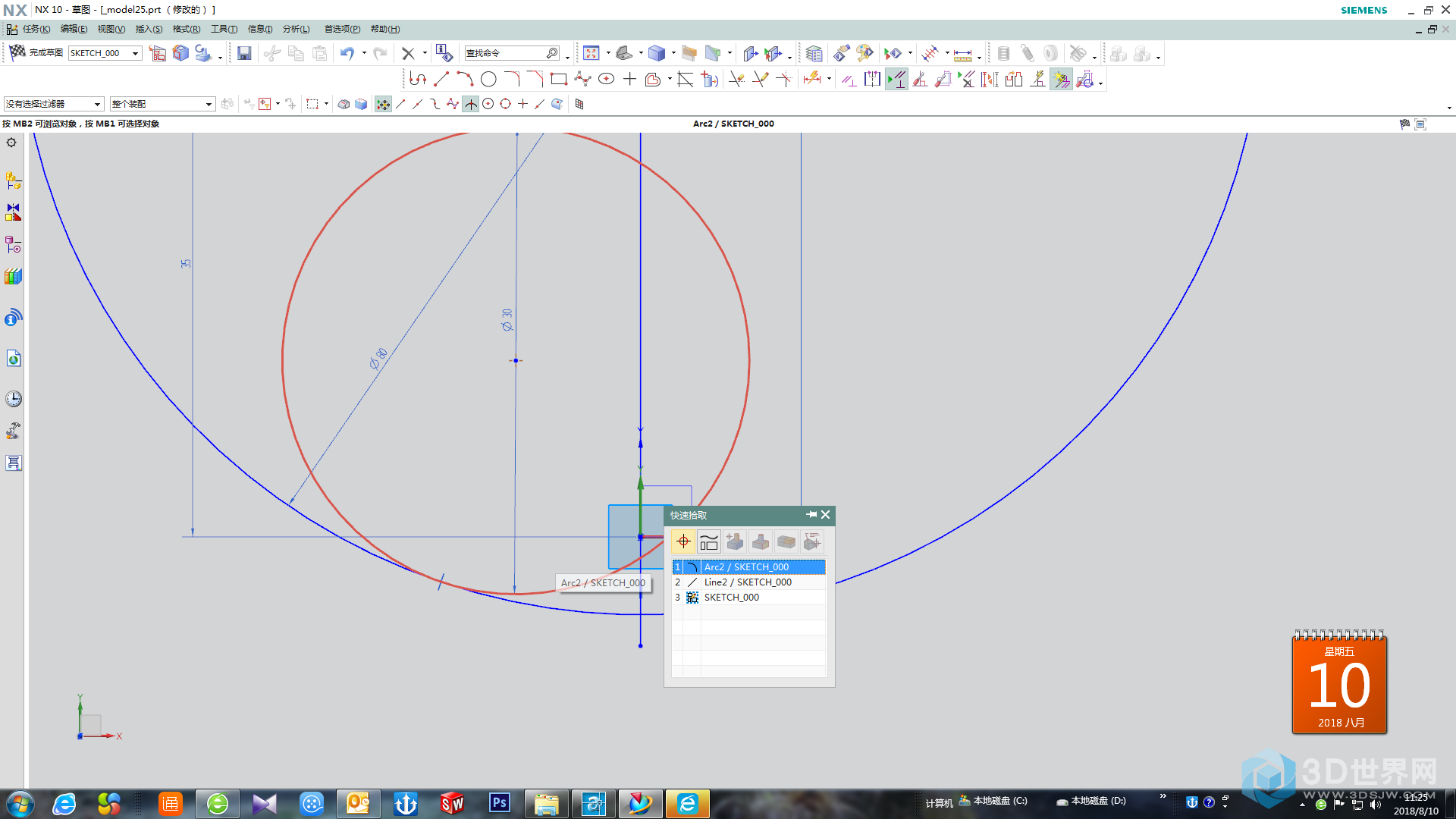Select the Line sketch tool
The height and width of the screenshot is (819, 1456).
(x=441, y=79)
